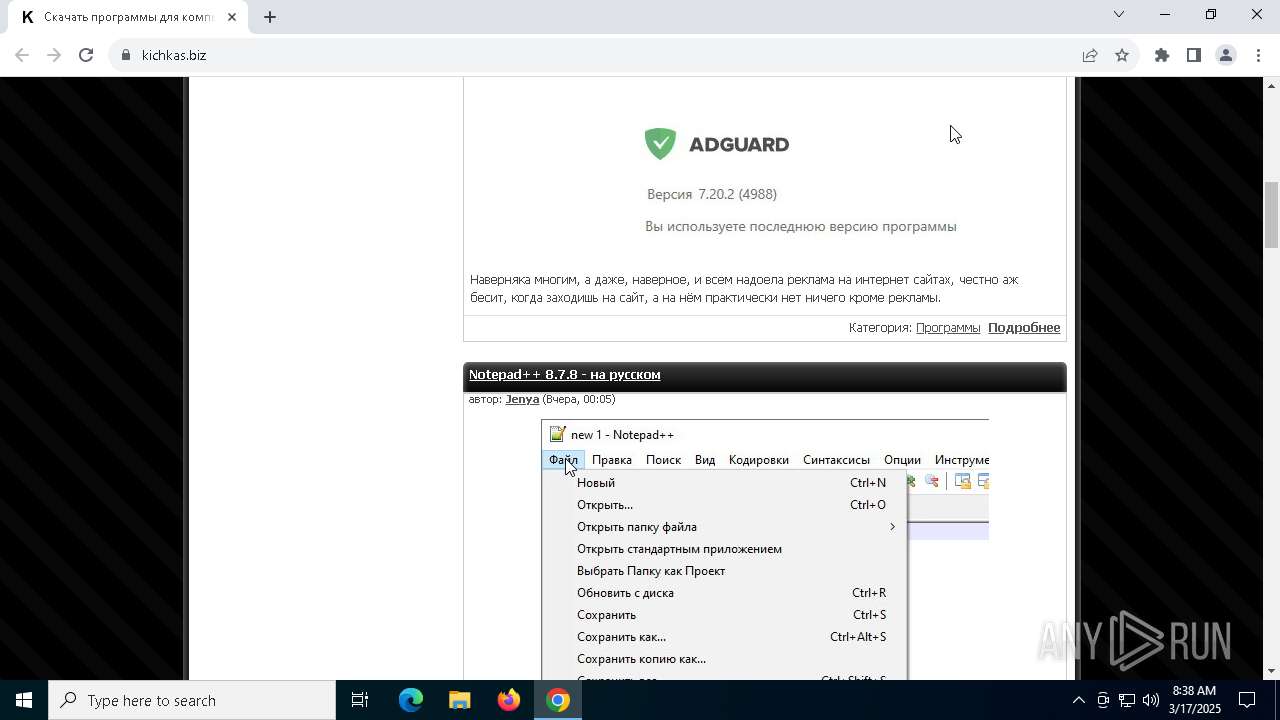Share this page icon in address bar
The width and height of the screenshot is (1280, 720).
coord(1090,55)
